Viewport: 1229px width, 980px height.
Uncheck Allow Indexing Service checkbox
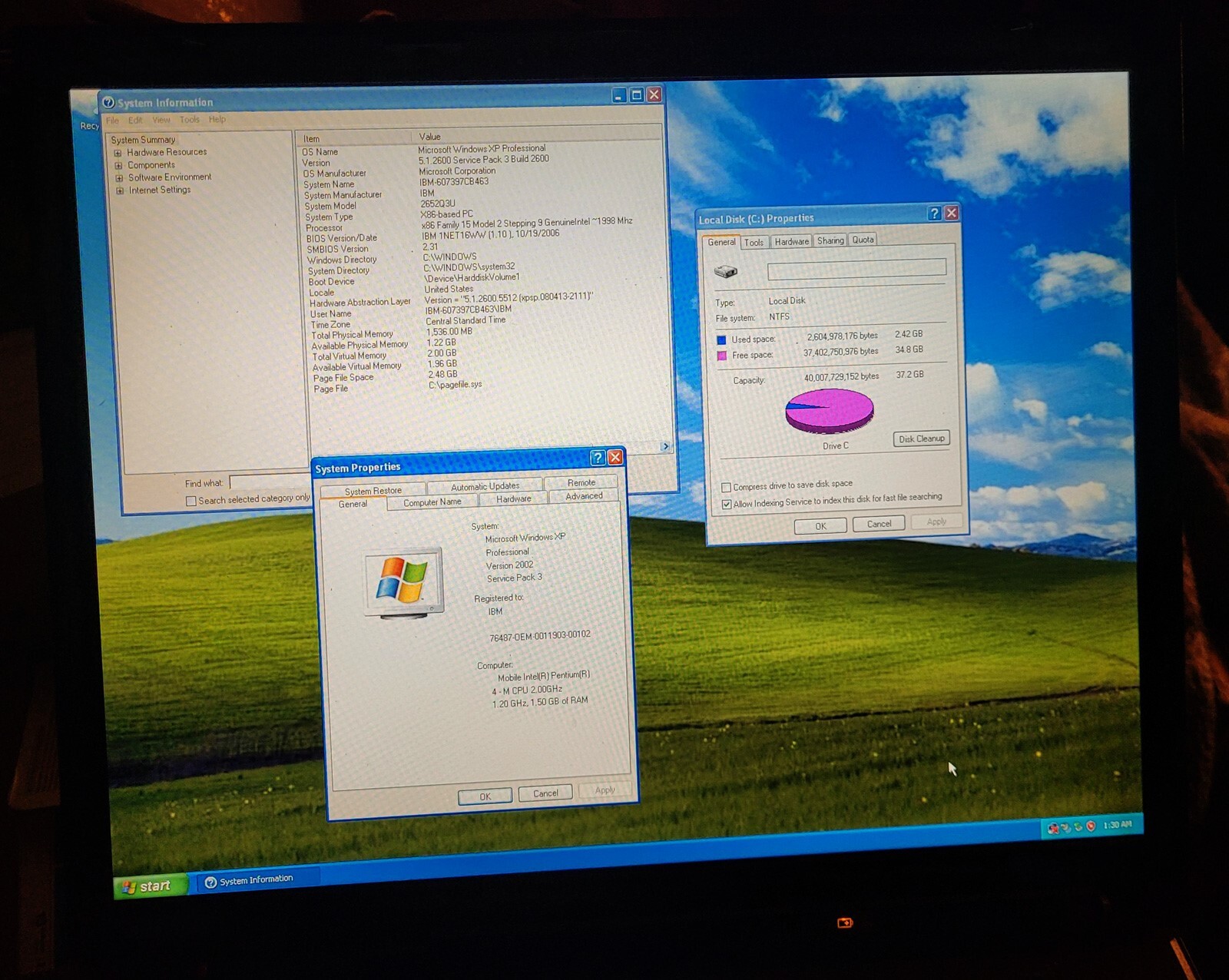727,504
